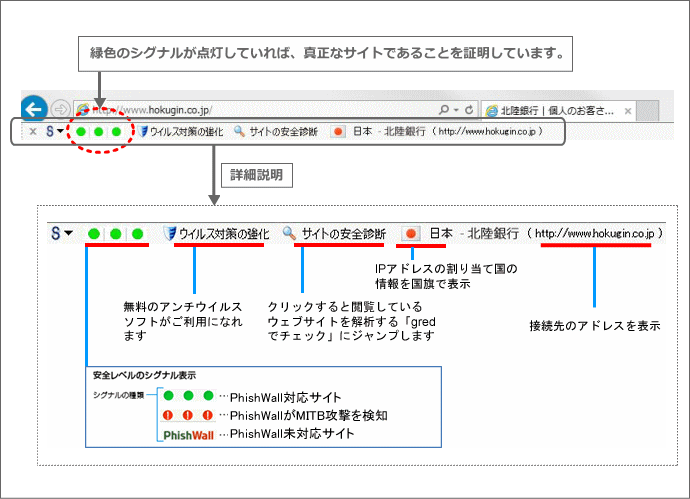Click the search magnifier in the address bar
The height and width of the screenshot is (499, 690).
(444, 110)
